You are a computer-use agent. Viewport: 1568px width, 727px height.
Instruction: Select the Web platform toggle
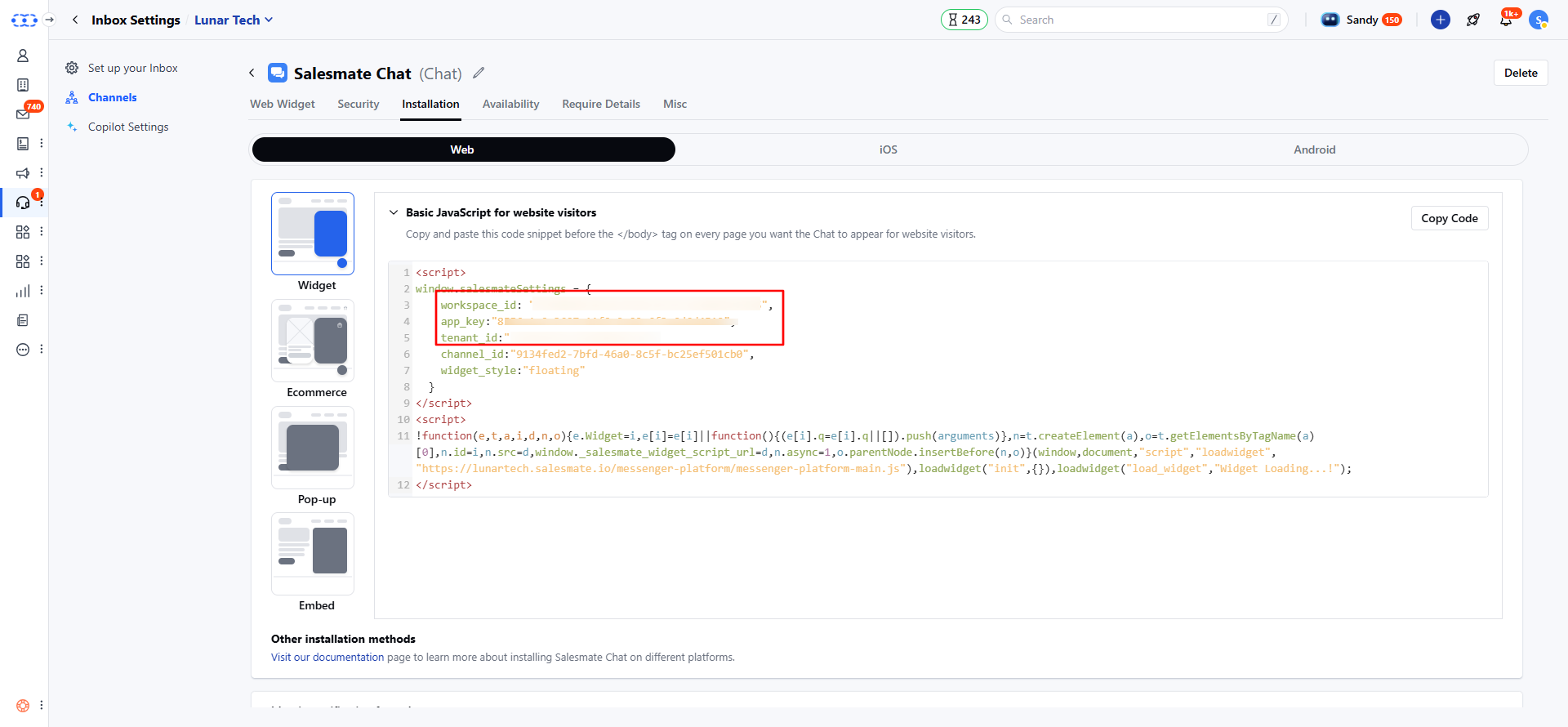click(463, 149)
